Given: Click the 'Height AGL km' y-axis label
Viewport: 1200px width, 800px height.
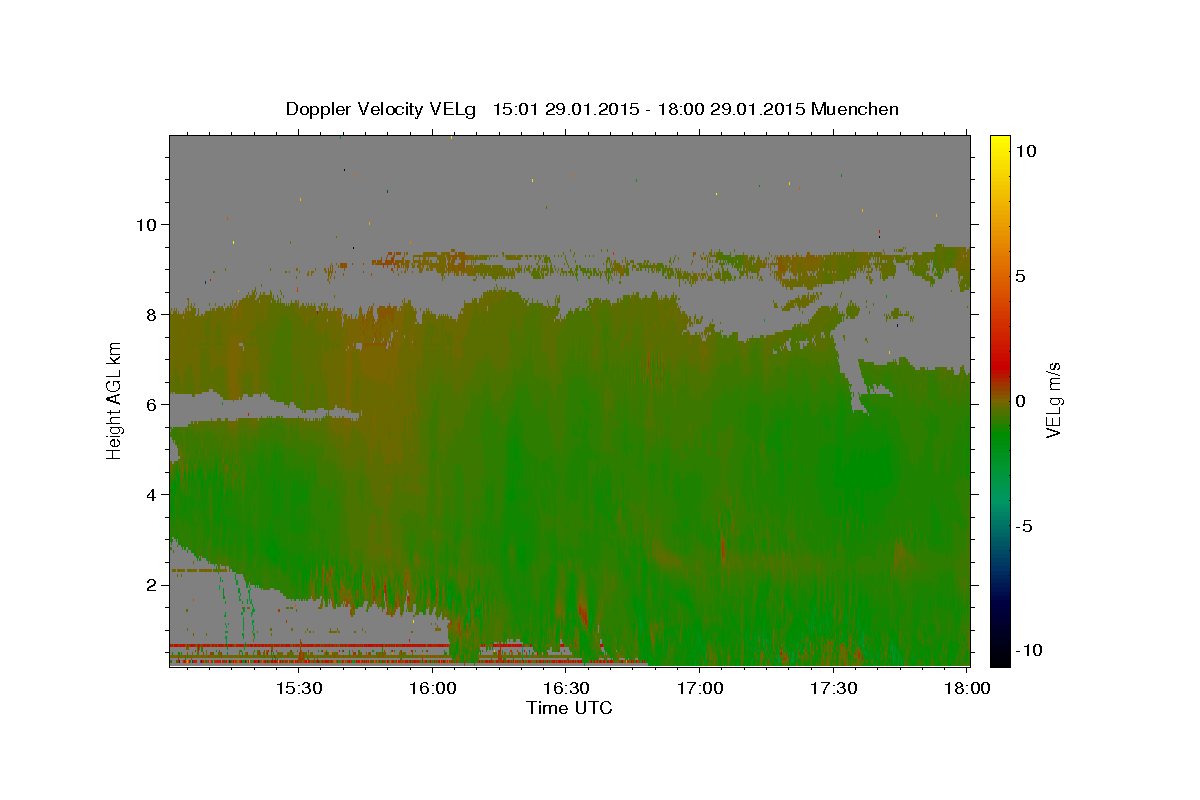Looking at the screenshot, I should click(x=114, y=399).
